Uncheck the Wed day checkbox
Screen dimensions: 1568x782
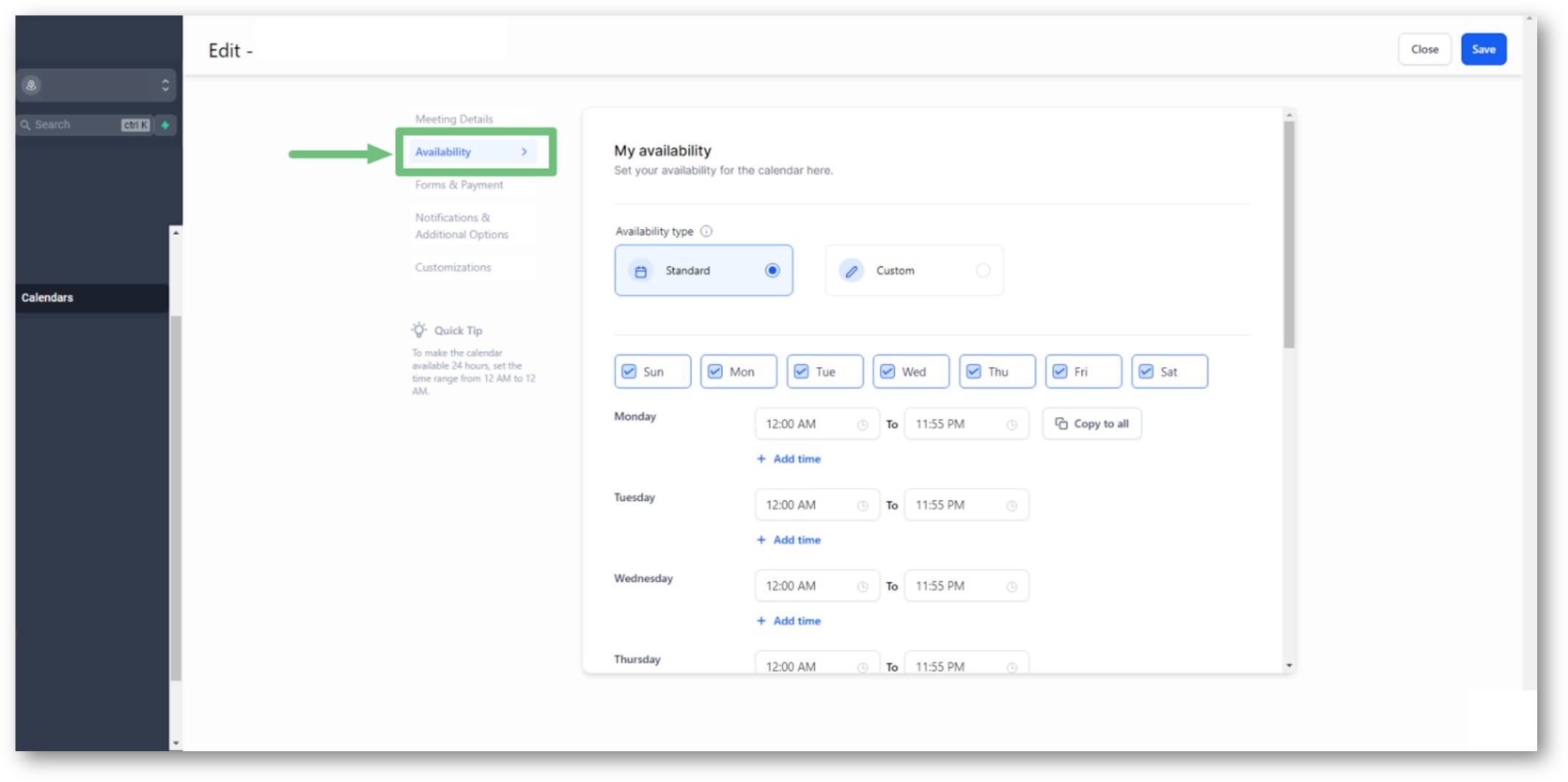pos(888,372)
